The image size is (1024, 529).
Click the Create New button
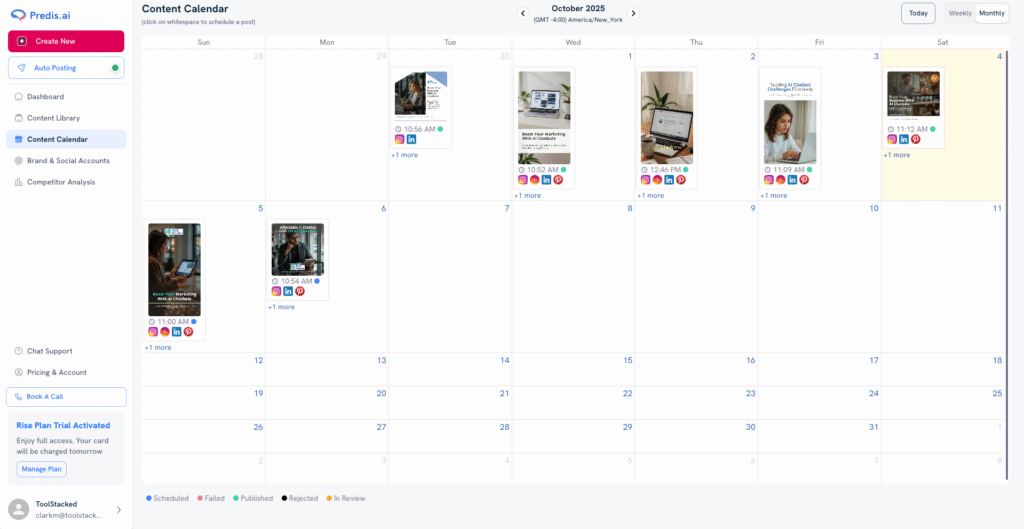click(x=66, y=41)
